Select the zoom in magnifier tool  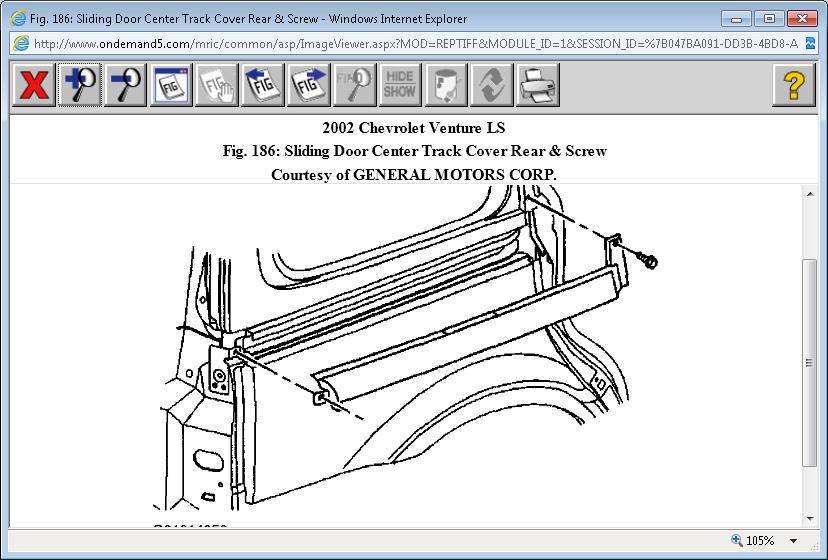coord(80,85)
